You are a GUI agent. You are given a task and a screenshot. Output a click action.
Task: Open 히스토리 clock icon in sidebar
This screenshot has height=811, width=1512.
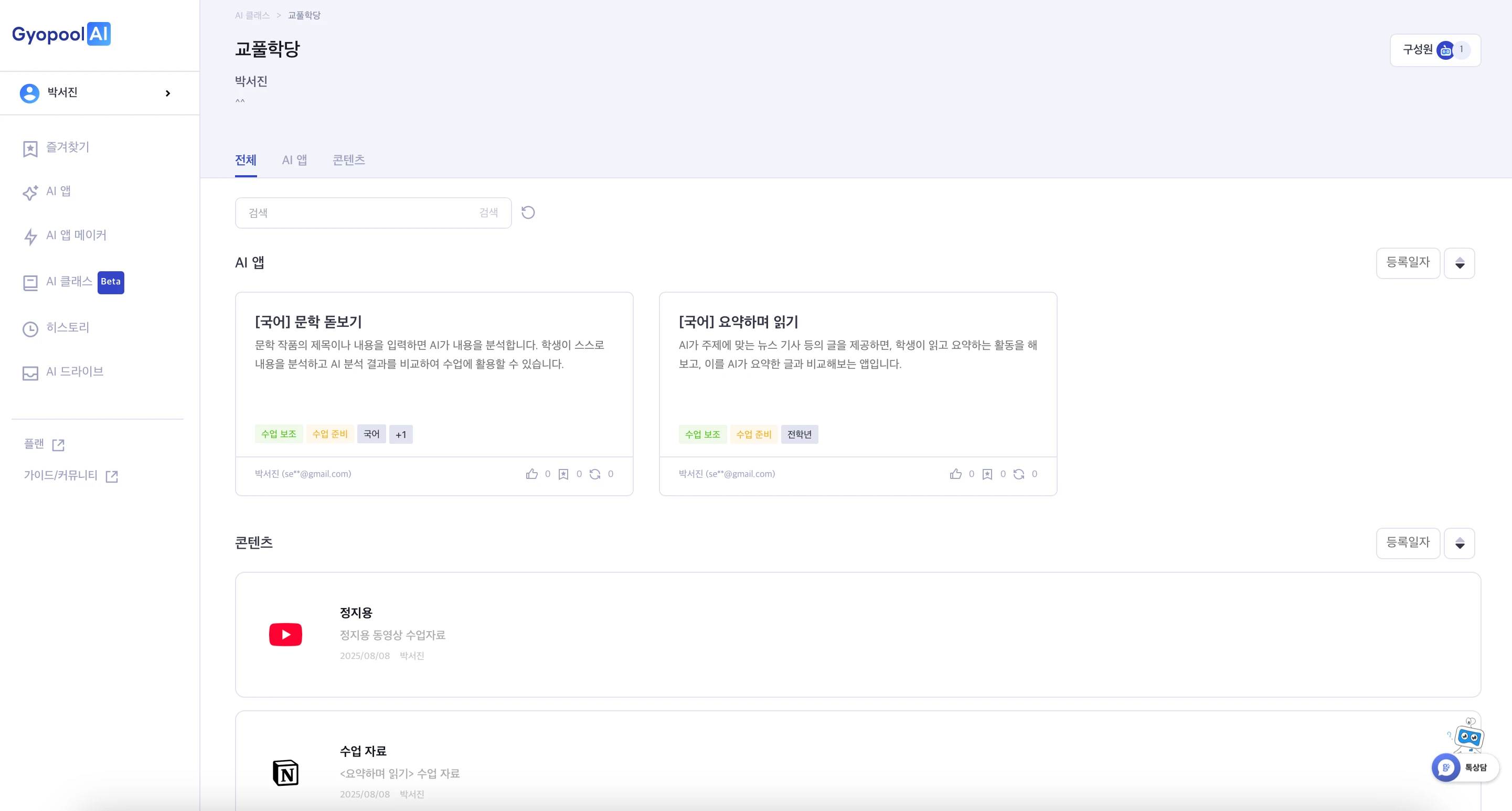(x=30, y=328)
